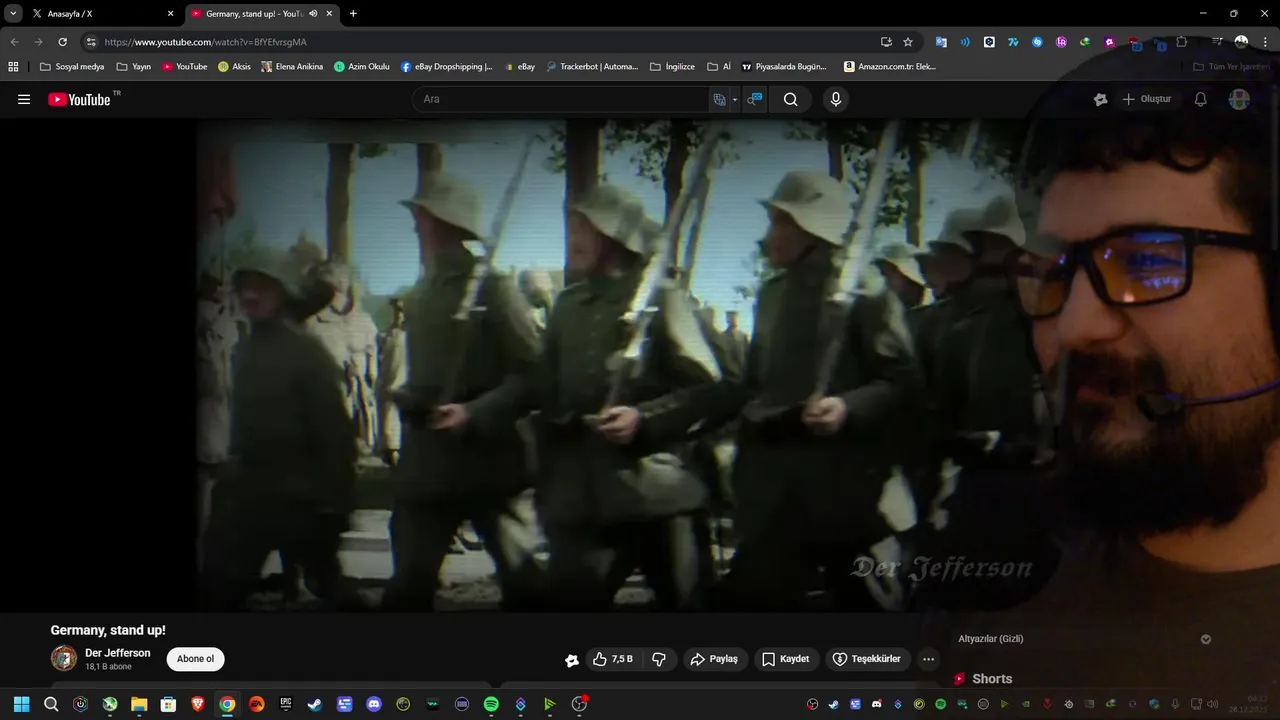Open volume control in system tray

(x=1212, y=704)
